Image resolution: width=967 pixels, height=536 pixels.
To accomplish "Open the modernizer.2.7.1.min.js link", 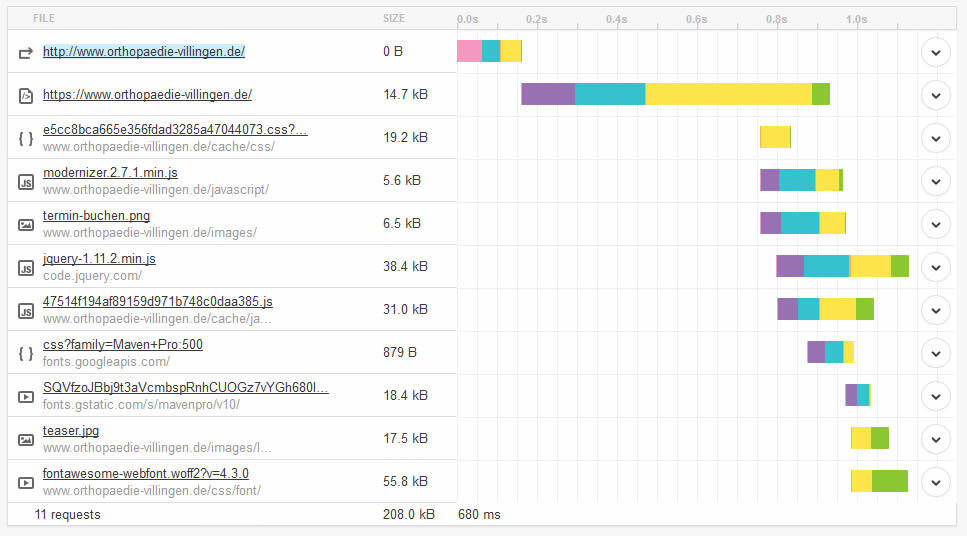I will click(110, 173).
